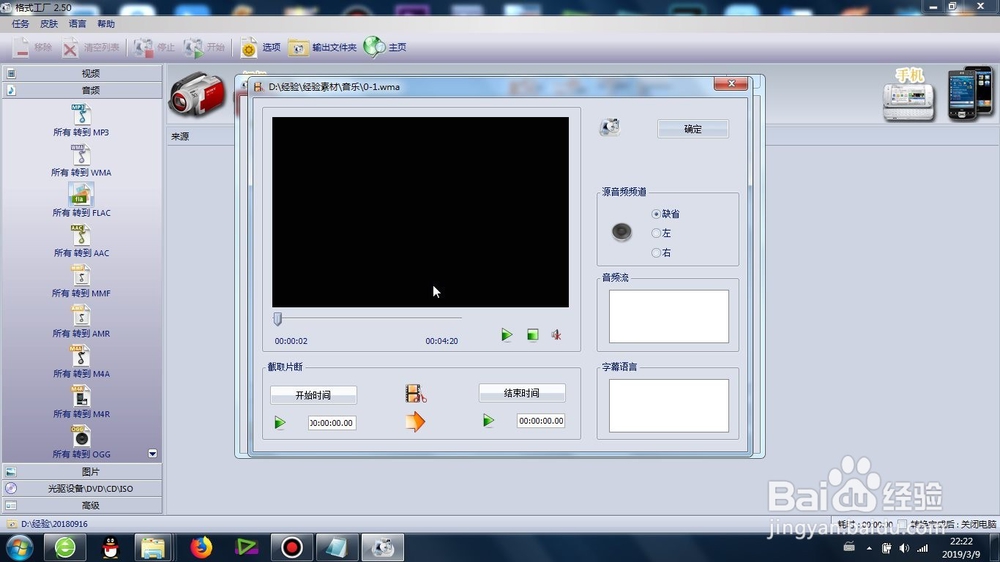Viewport: 1000px width, 562px height.
Task: Click the end time input field
Action: point(541,421)
